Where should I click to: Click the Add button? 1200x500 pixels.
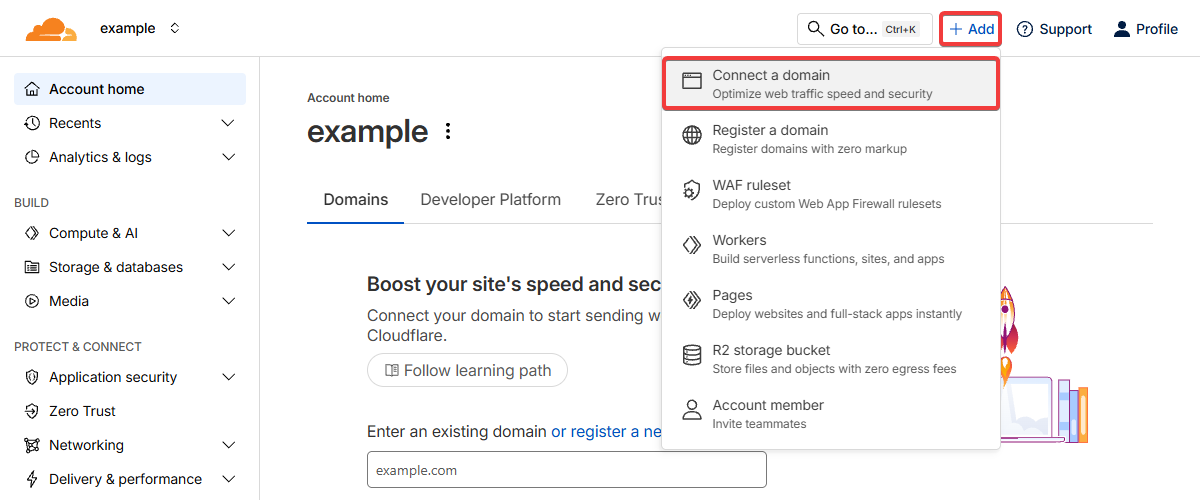tap(971, 29)
